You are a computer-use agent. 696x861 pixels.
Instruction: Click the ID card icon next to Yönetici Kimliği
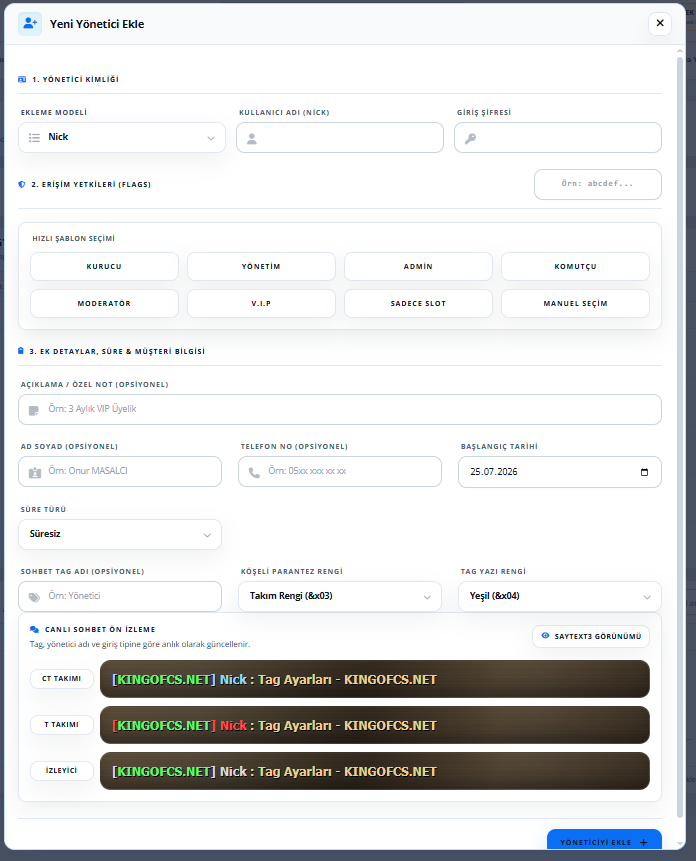22,80
